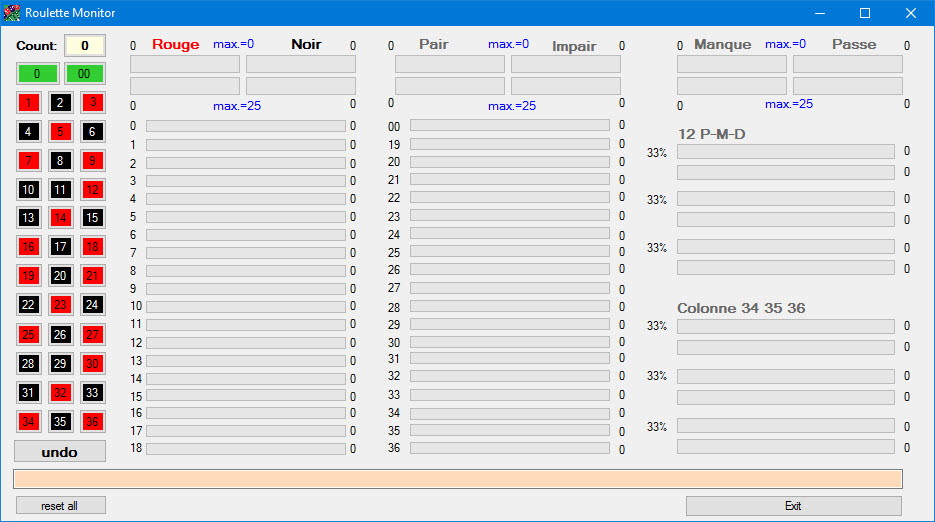Select red number 9 button
This screenshot has height=522, width=935.
(92, 160)
